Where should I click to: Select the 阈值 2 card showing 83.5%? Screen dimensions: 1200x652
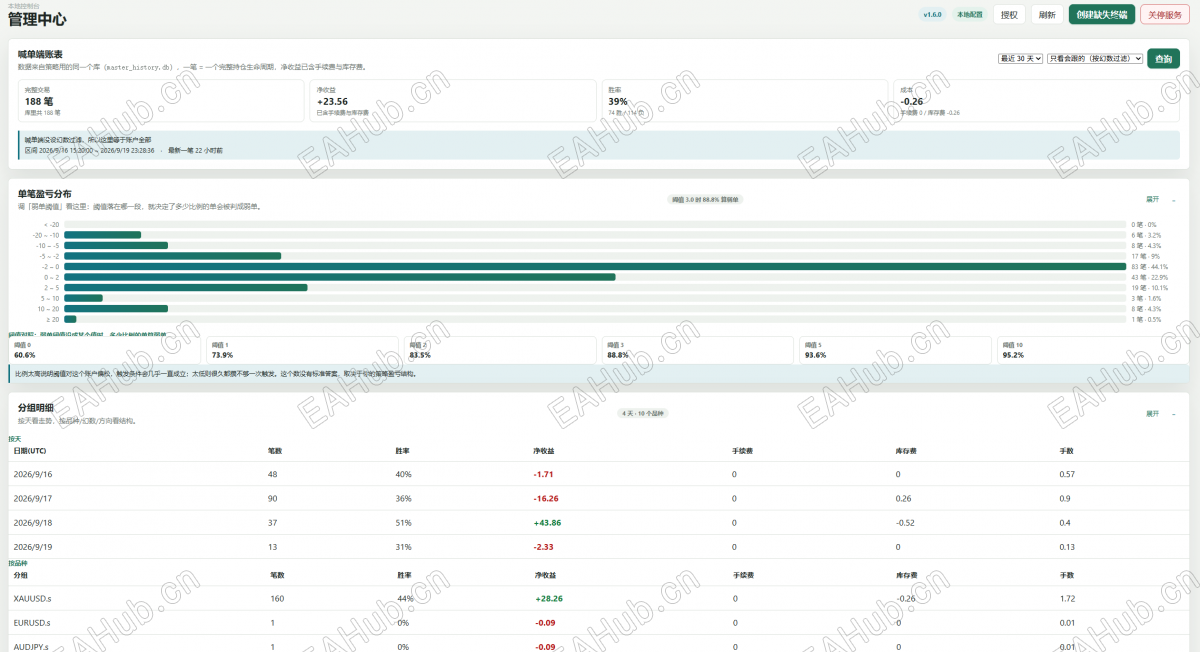[x=500, y=350]
